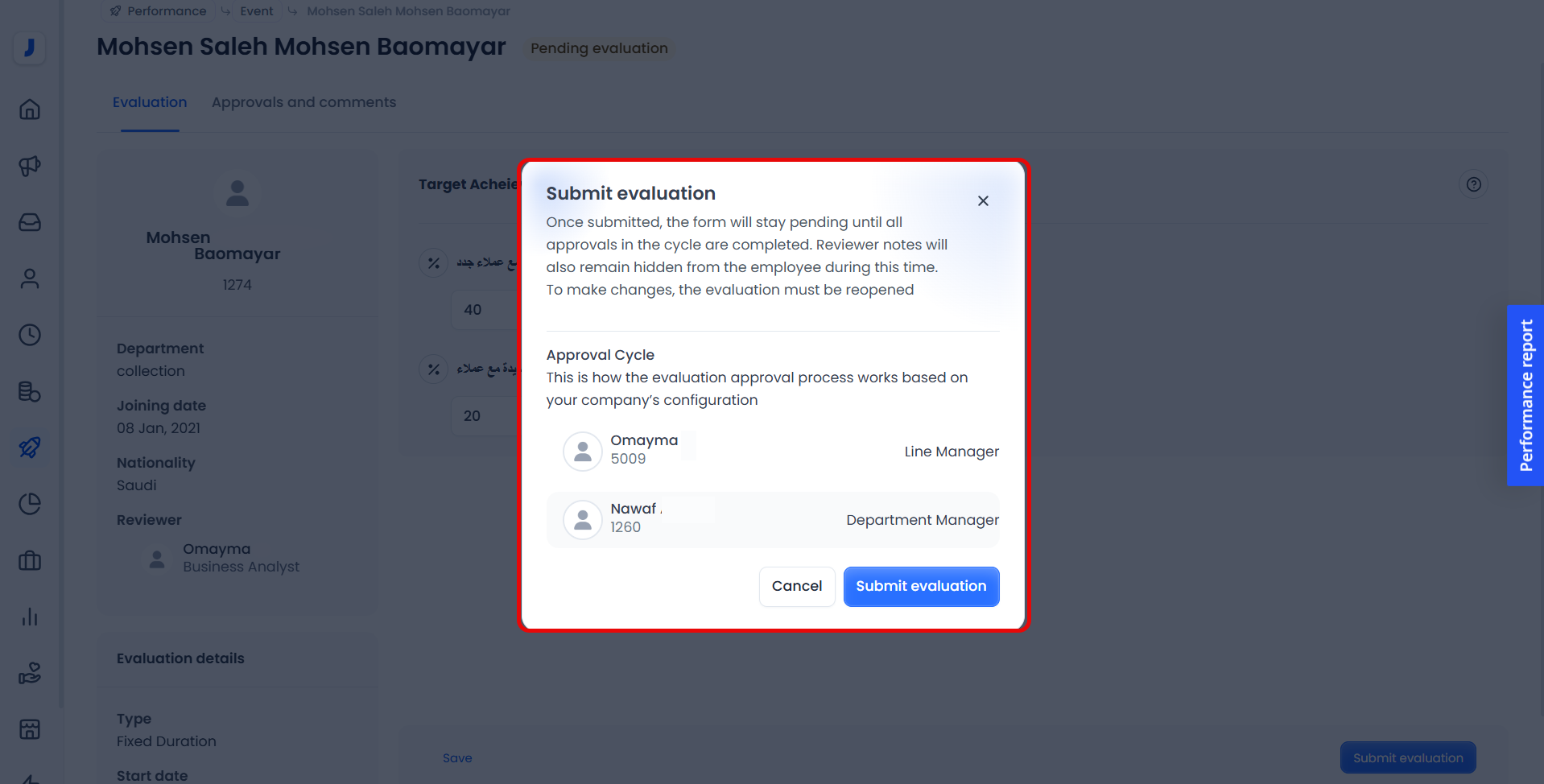Select the briefcase icon in sidebar
Viewport: 1544px width, 784px height.
(x=30, y=561)
